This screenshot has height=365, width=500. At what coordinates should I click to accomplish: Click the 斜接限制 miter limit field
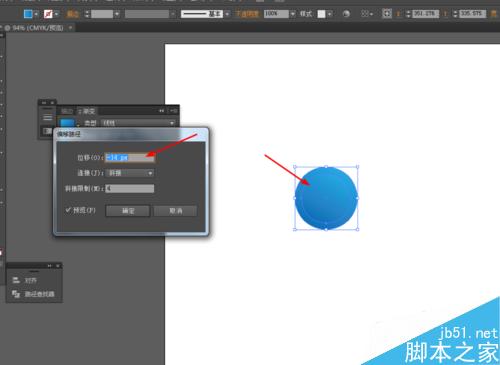click(130, 189)
